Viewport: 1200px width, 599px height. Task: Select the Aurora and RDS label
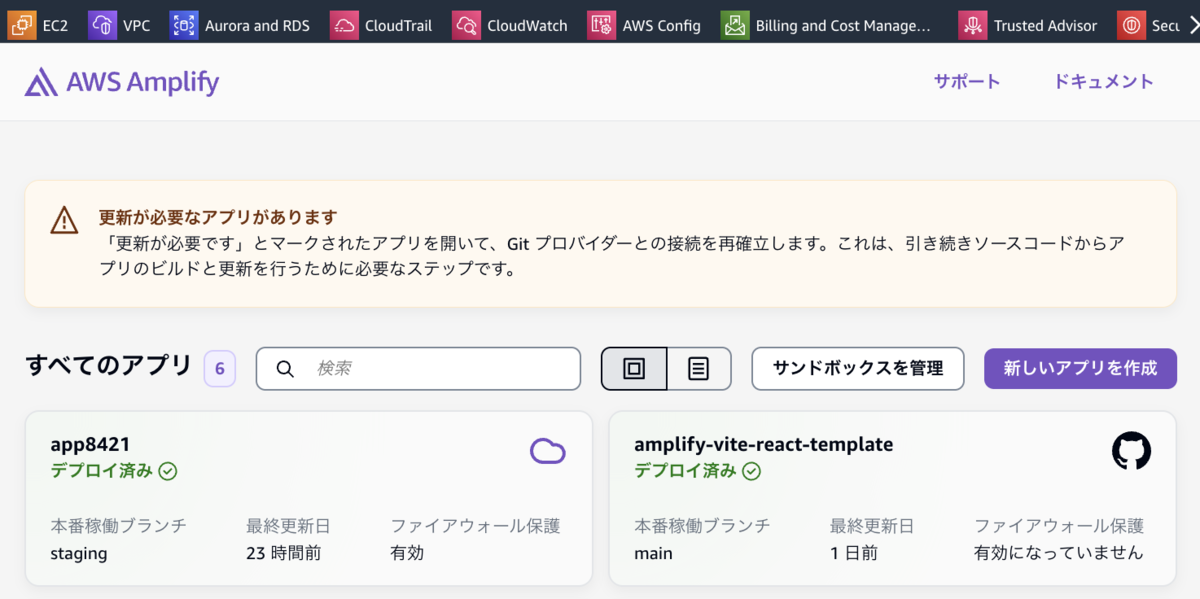tap(257, 26)
